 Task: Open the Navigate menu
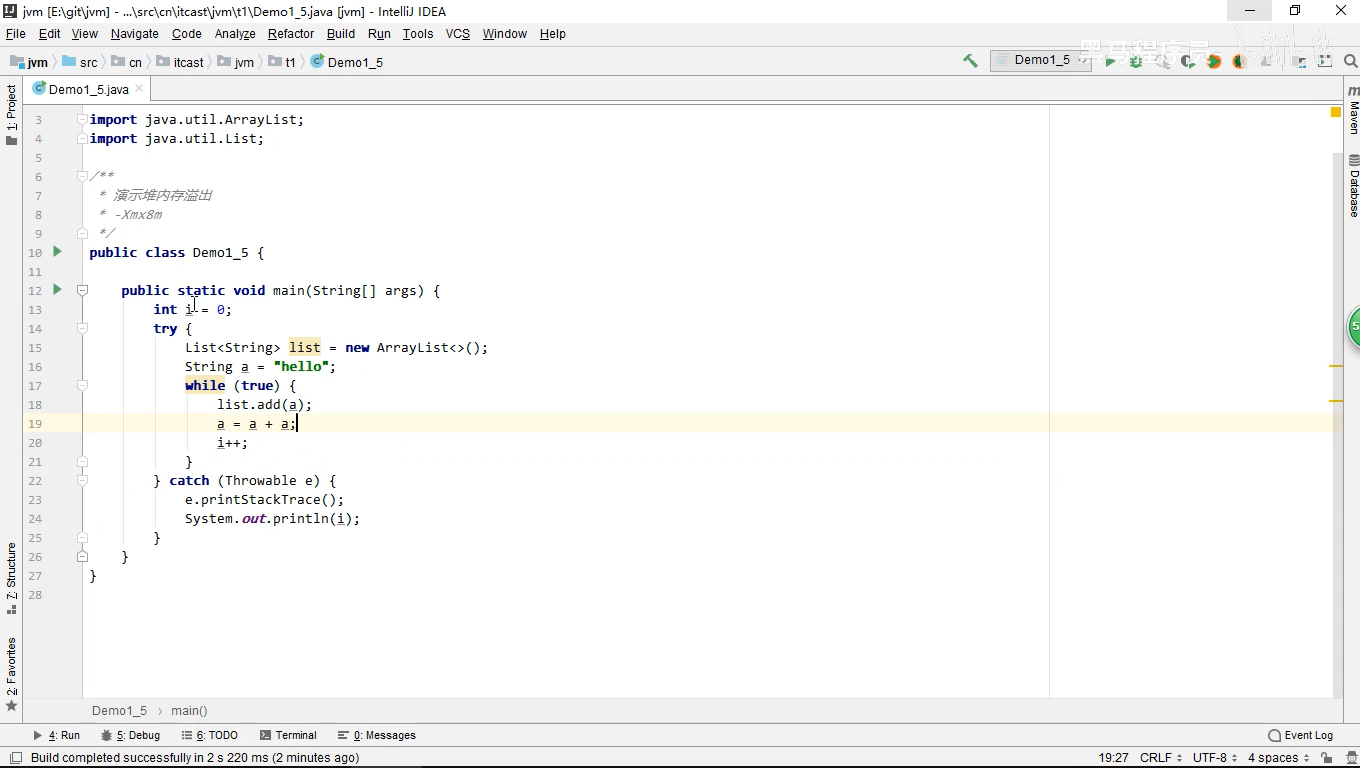pos(135,33)
